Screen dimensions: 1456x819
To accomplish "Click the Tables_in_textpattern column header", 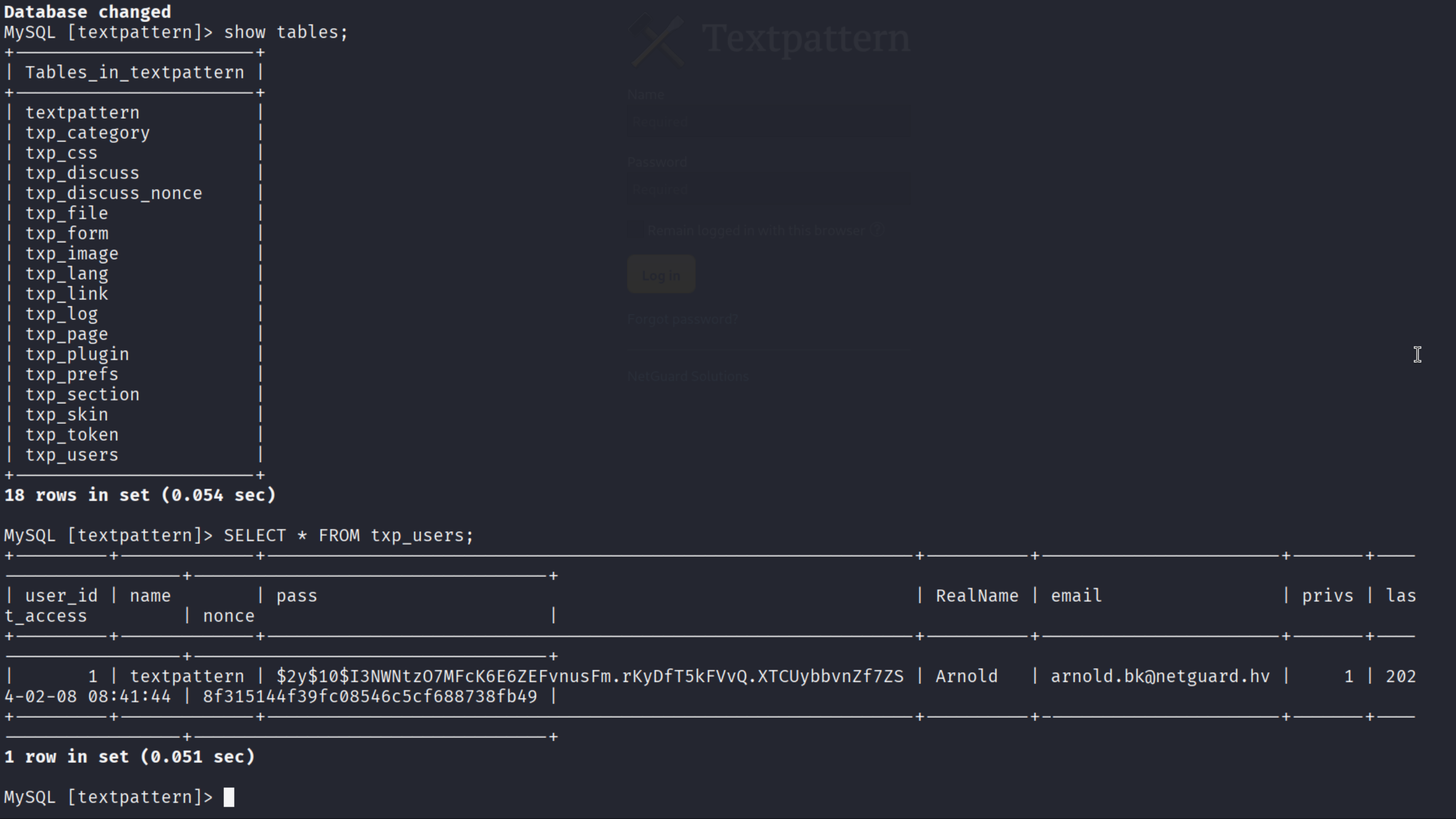I will click(x=134, y=73).
